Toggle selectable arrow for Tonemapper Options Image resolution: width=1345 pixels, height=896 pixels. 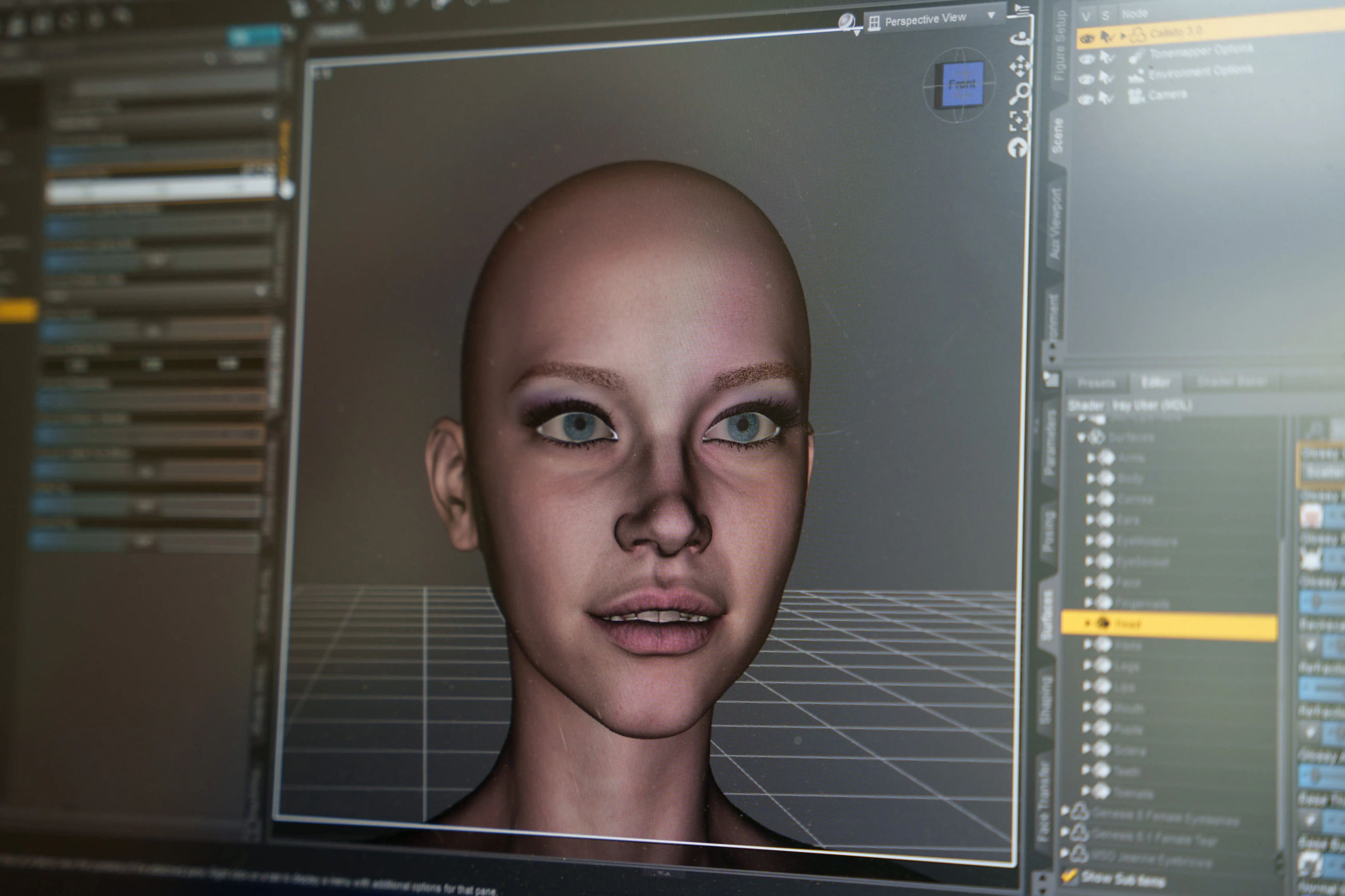point(1107,58)
